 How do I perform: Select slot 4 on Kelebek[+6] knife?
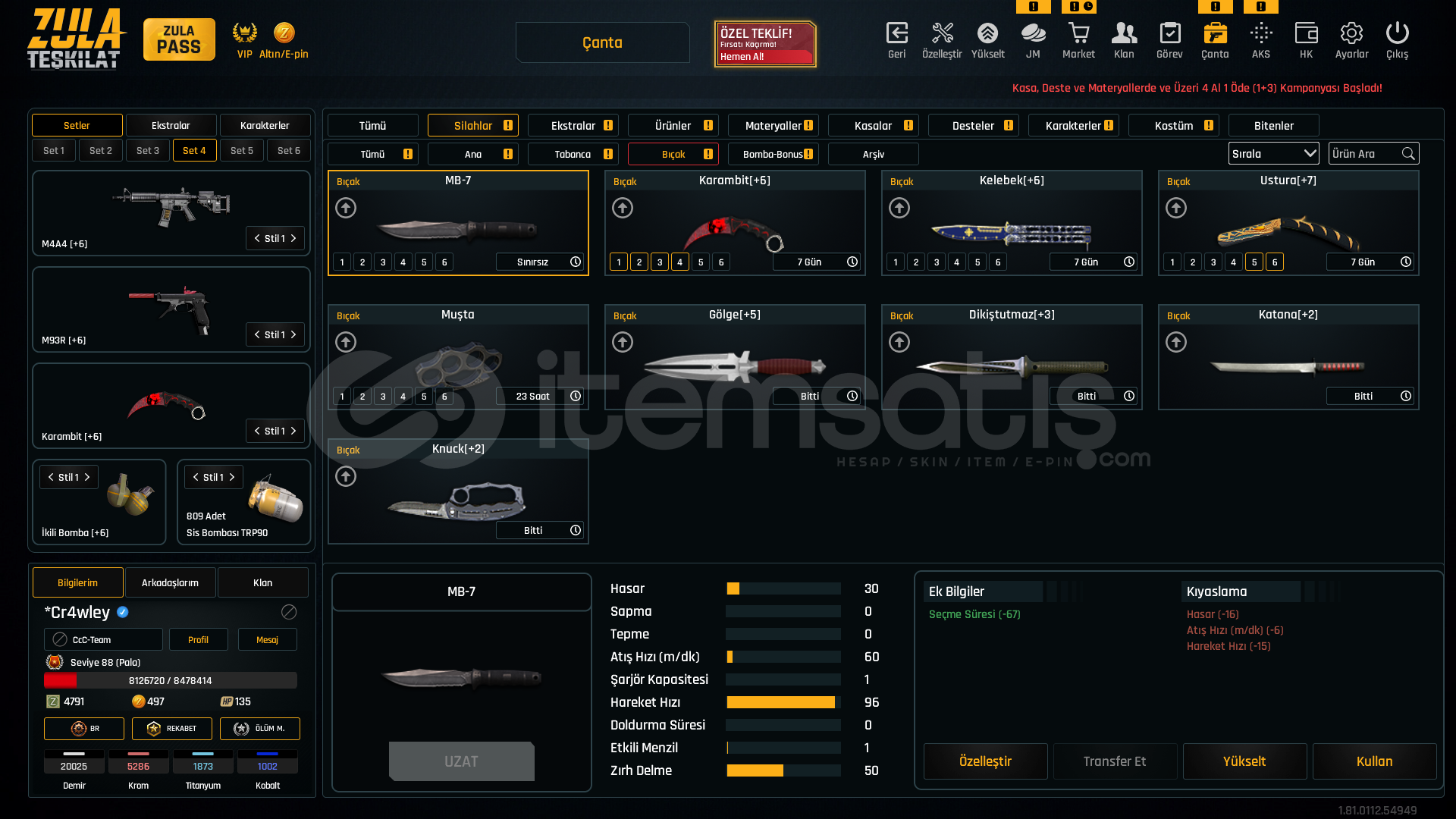957,262
